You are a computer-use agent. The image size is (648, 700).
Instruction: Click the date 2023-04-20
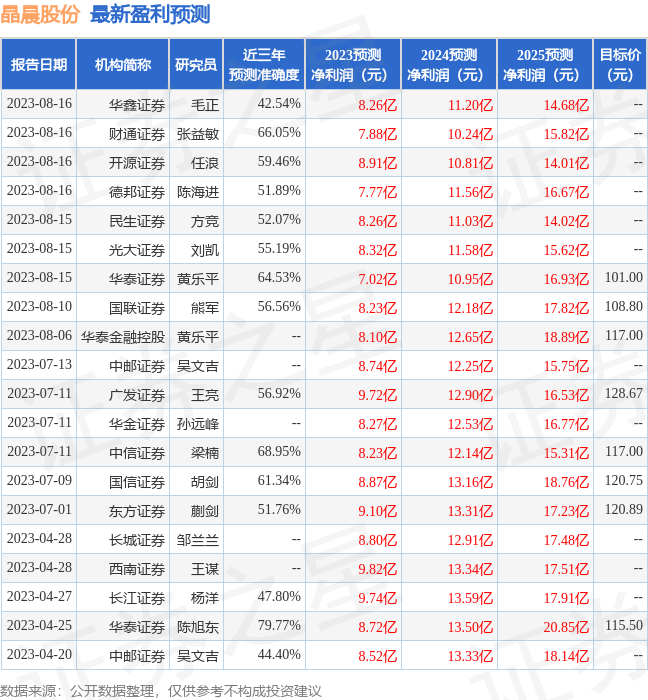39,654
